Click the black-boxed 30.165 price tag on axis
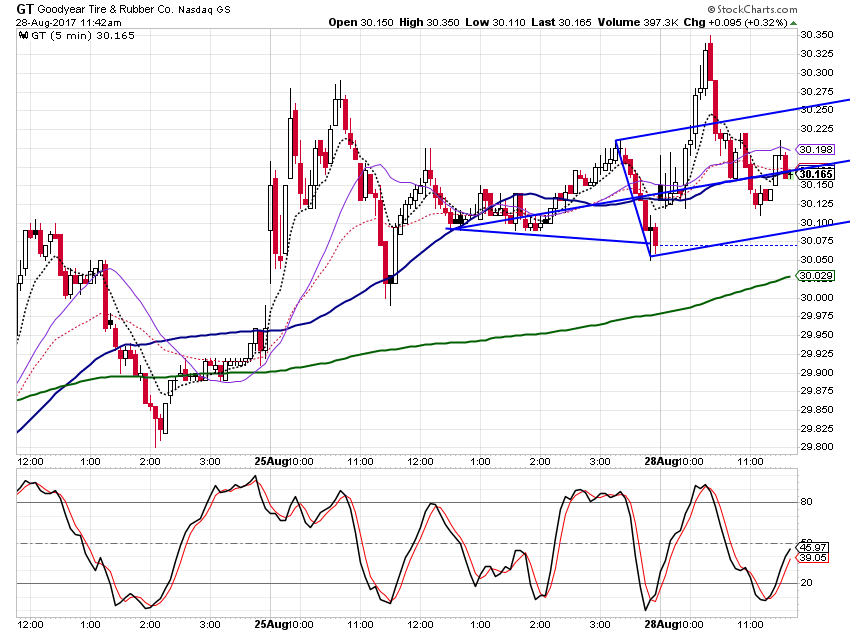 [x=816, y=174]
